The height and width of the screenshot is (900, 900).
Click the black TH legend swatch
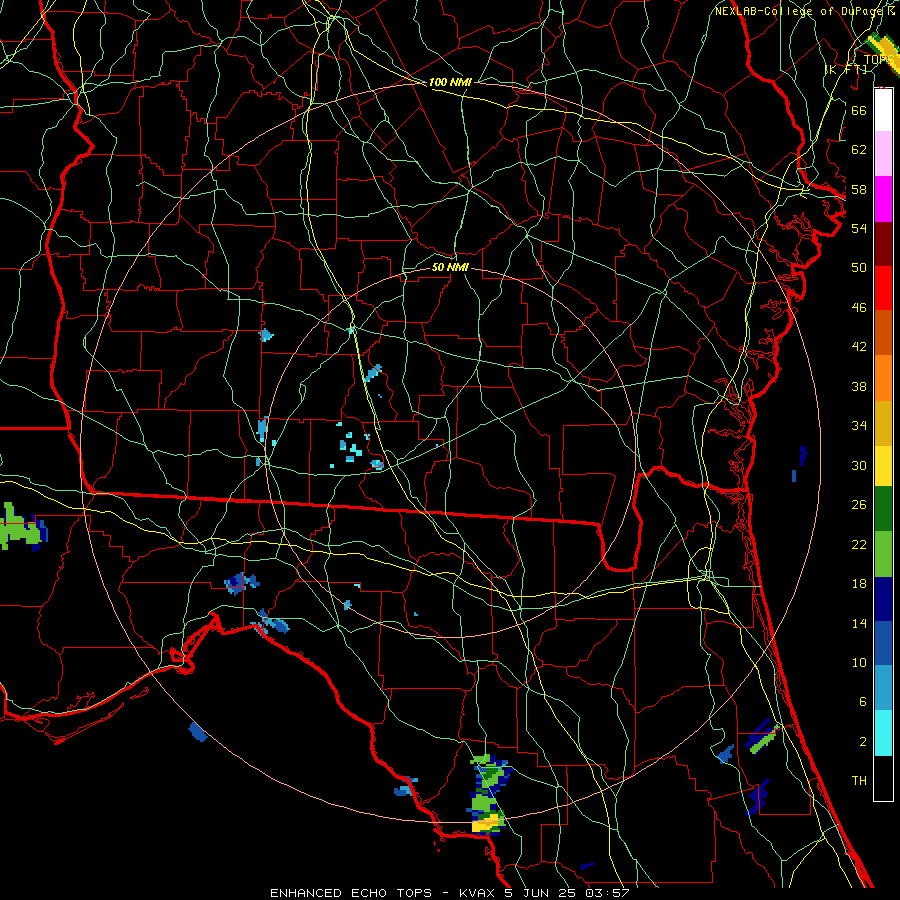pos(883,778)
